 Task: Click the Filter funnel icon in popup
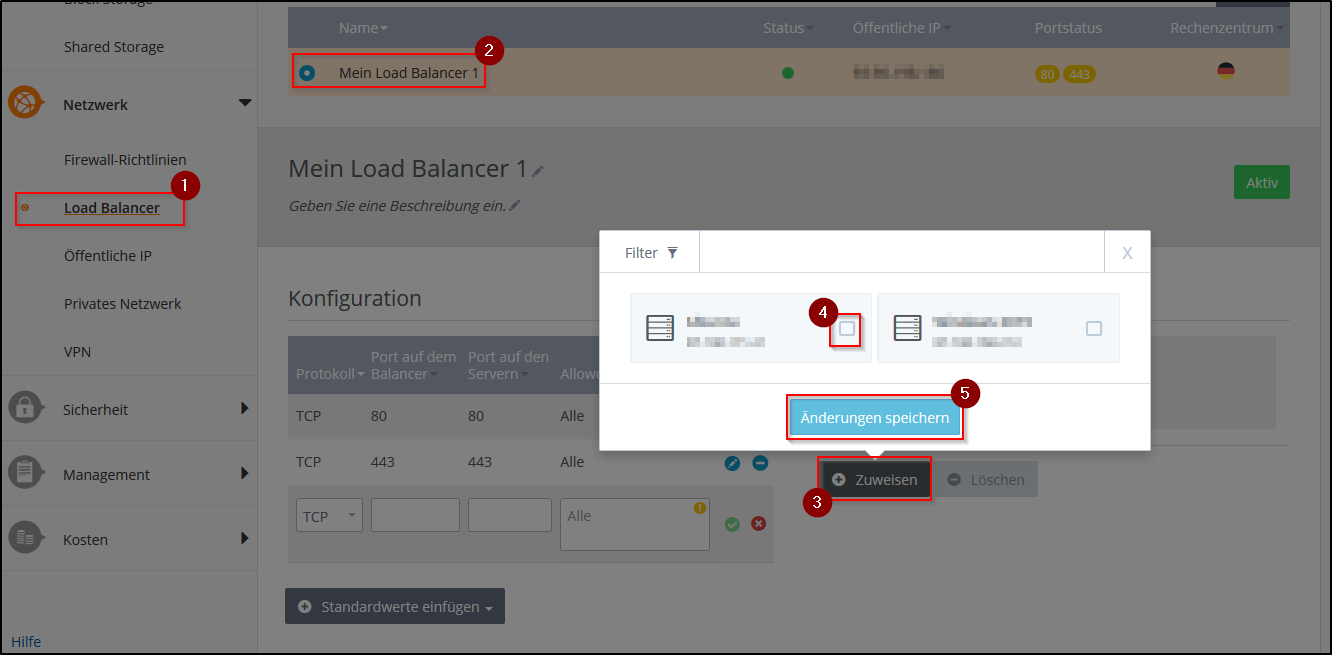coord(673,253)
